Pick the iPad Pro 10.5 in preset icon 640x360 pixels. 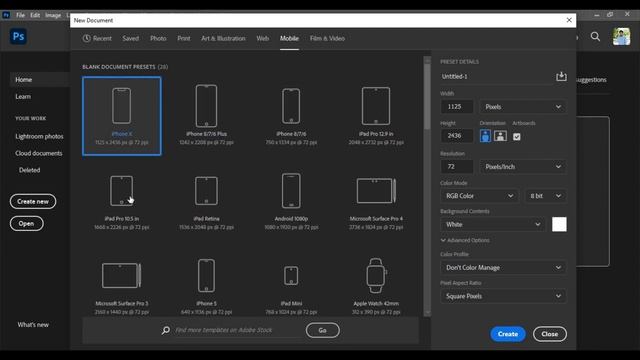click(122, 191)
